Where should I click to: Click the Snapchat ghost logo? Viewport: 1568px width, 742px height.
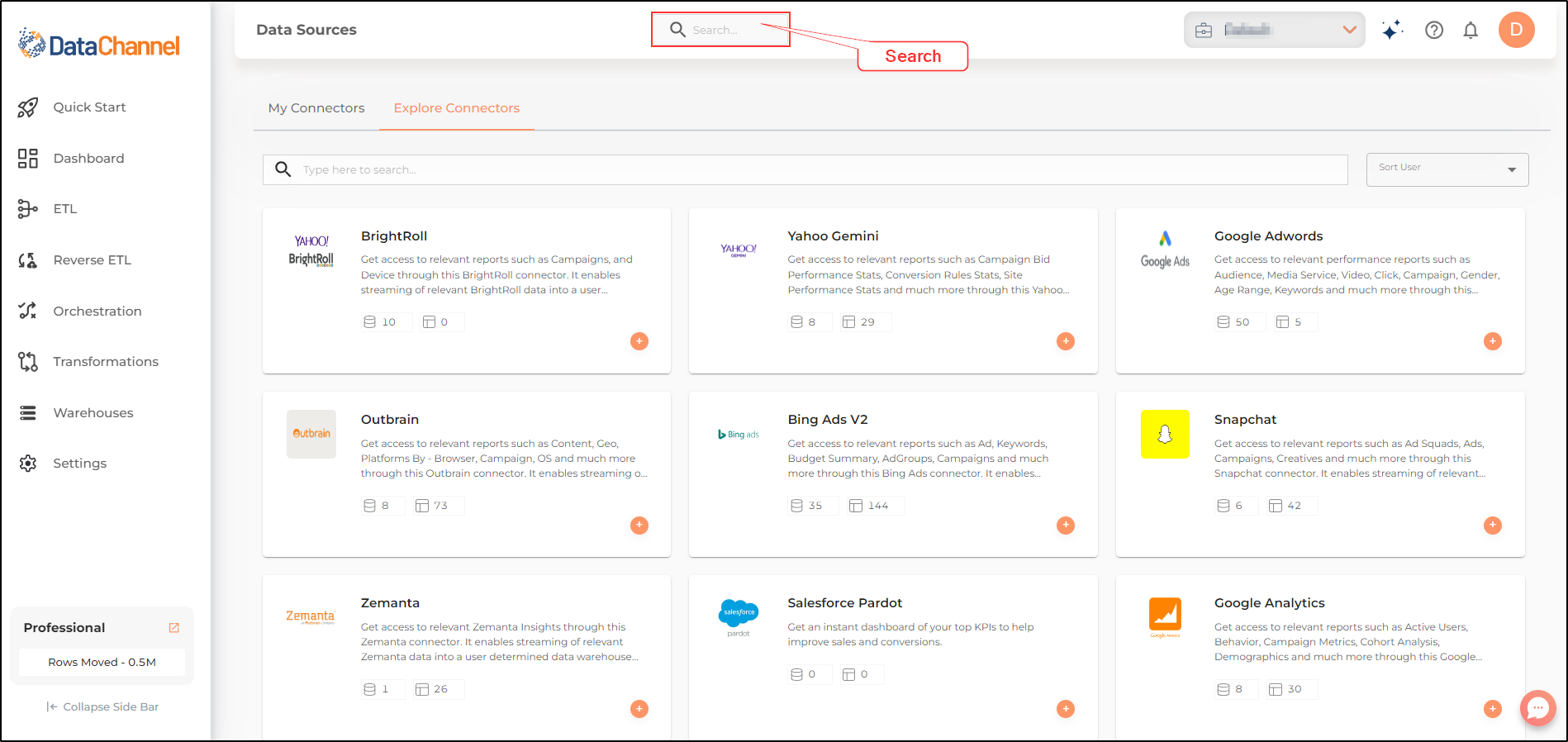coord(1165,434)
